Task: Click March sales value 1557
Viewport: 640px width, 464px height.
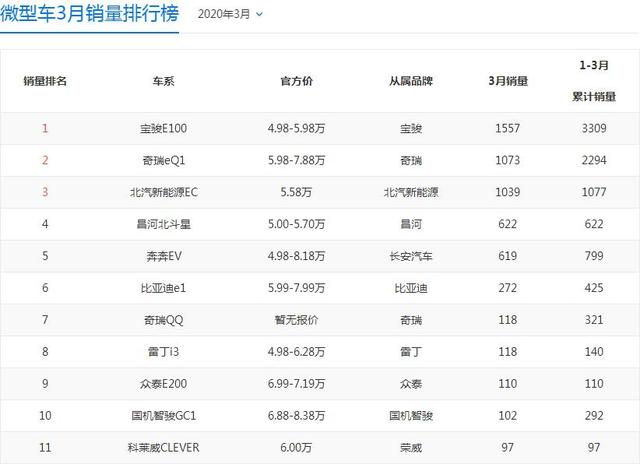Action: click(x=507, y=129)
